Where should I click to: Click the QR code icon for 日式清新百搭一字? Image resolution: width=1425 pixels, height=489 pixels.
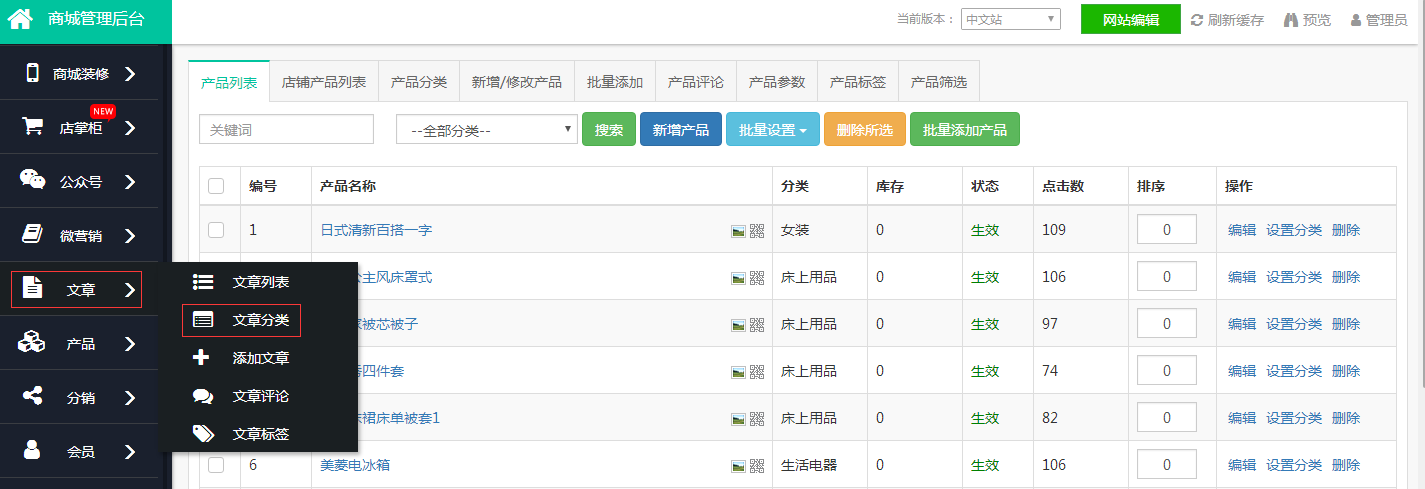pyautogui.click(x=757, y=231)
